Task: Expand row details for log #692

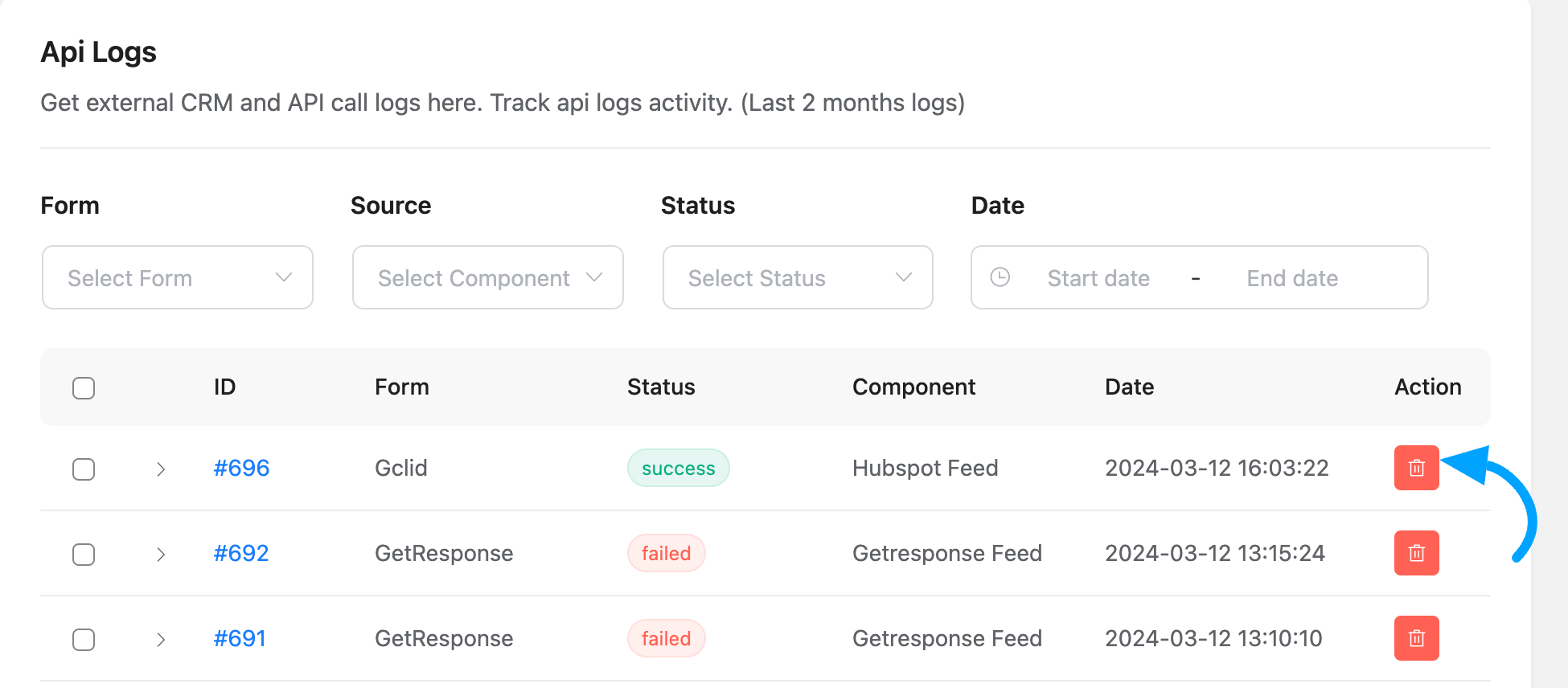Action: [161, 555]
